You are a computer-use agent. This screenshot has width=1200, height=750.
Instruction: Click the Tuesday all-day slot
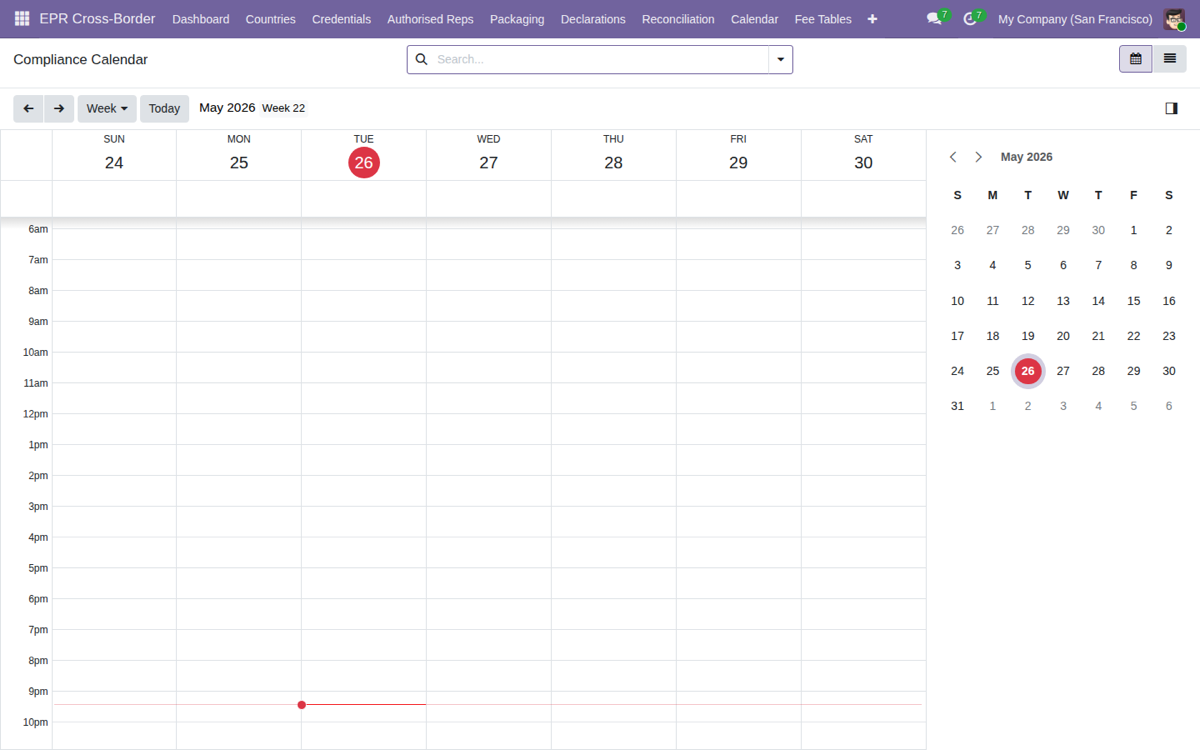coord(364,198)
